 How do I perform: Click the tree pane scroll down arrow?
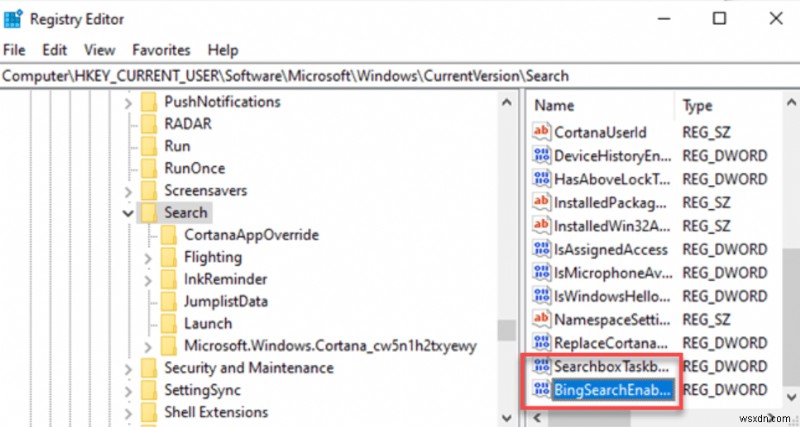(507, 417)
